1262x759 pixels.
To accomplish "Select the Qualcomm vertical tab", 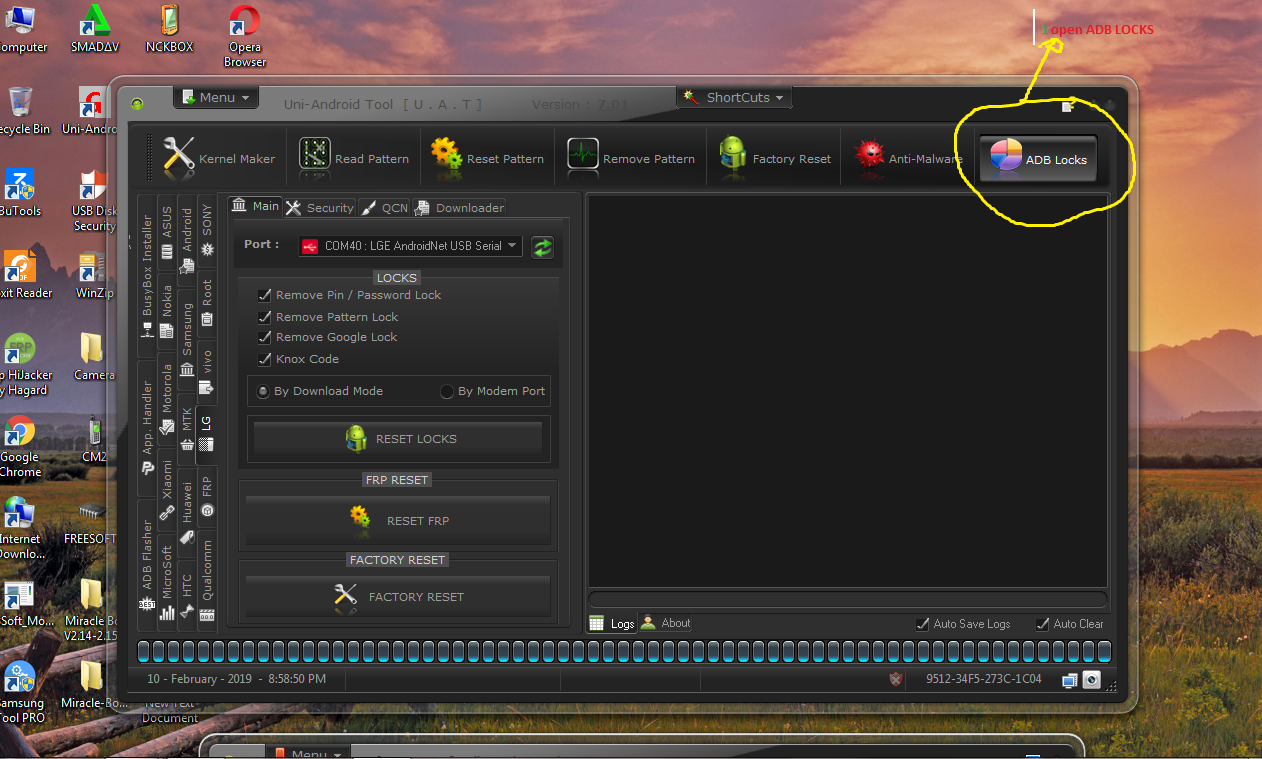I will click(x=207, y=581).
